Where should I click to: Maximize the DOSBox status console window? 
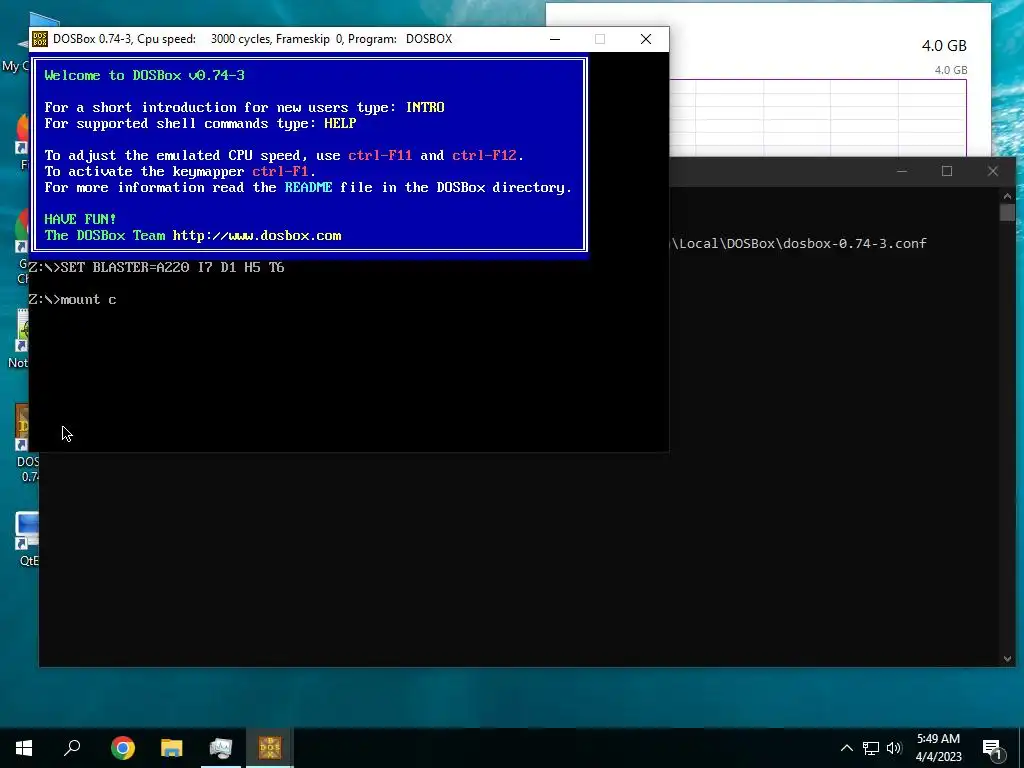[x=947, y=171]
